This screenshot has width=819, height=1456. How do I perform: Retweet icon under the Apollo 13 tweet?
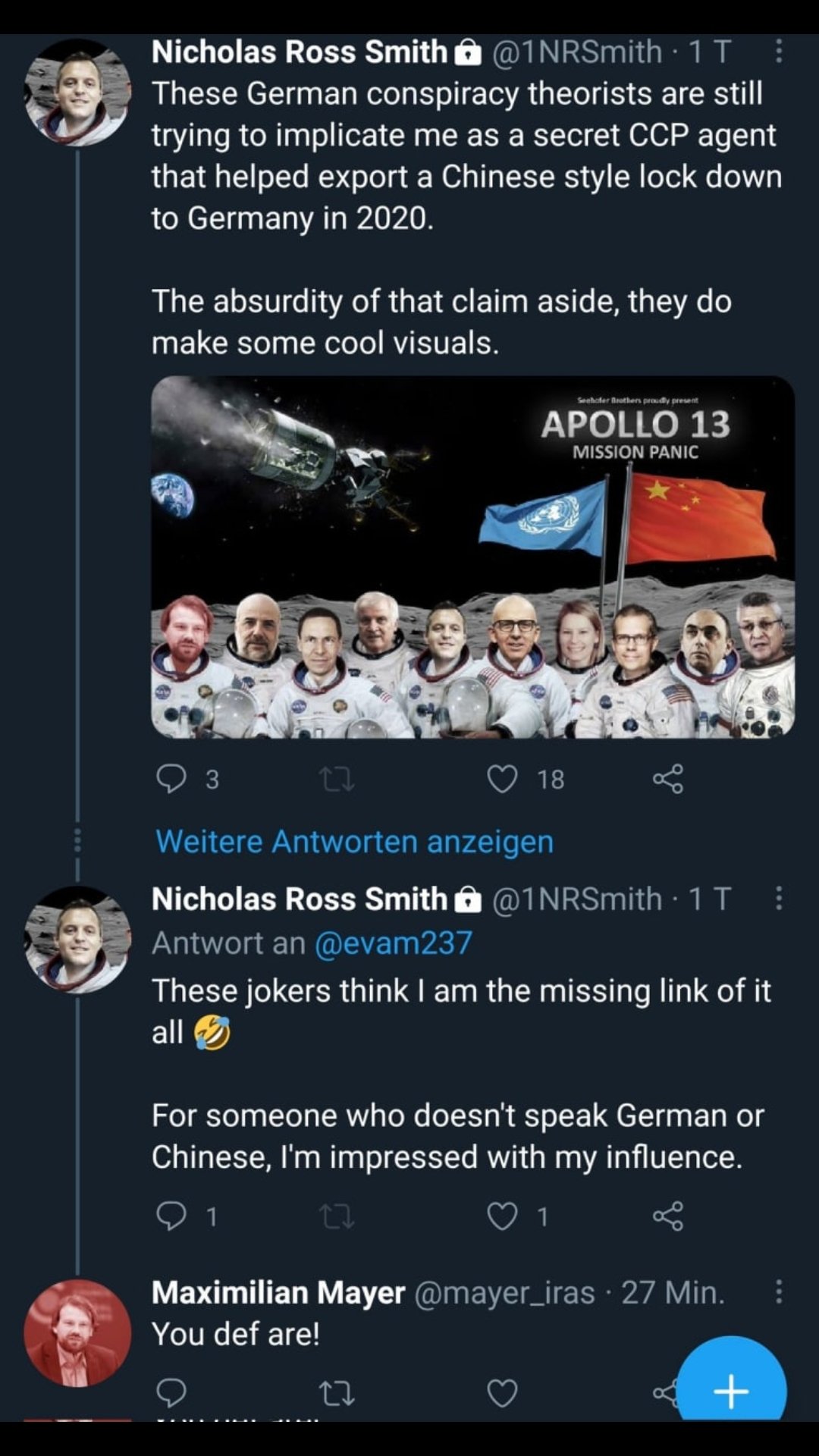pos(337,779)
